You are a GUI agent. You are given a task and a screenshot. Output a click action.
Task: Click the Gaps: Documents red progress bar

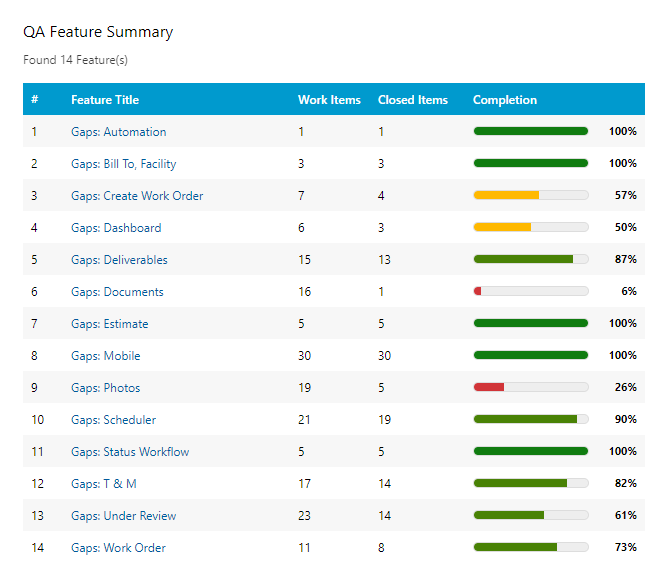[531, 291]
